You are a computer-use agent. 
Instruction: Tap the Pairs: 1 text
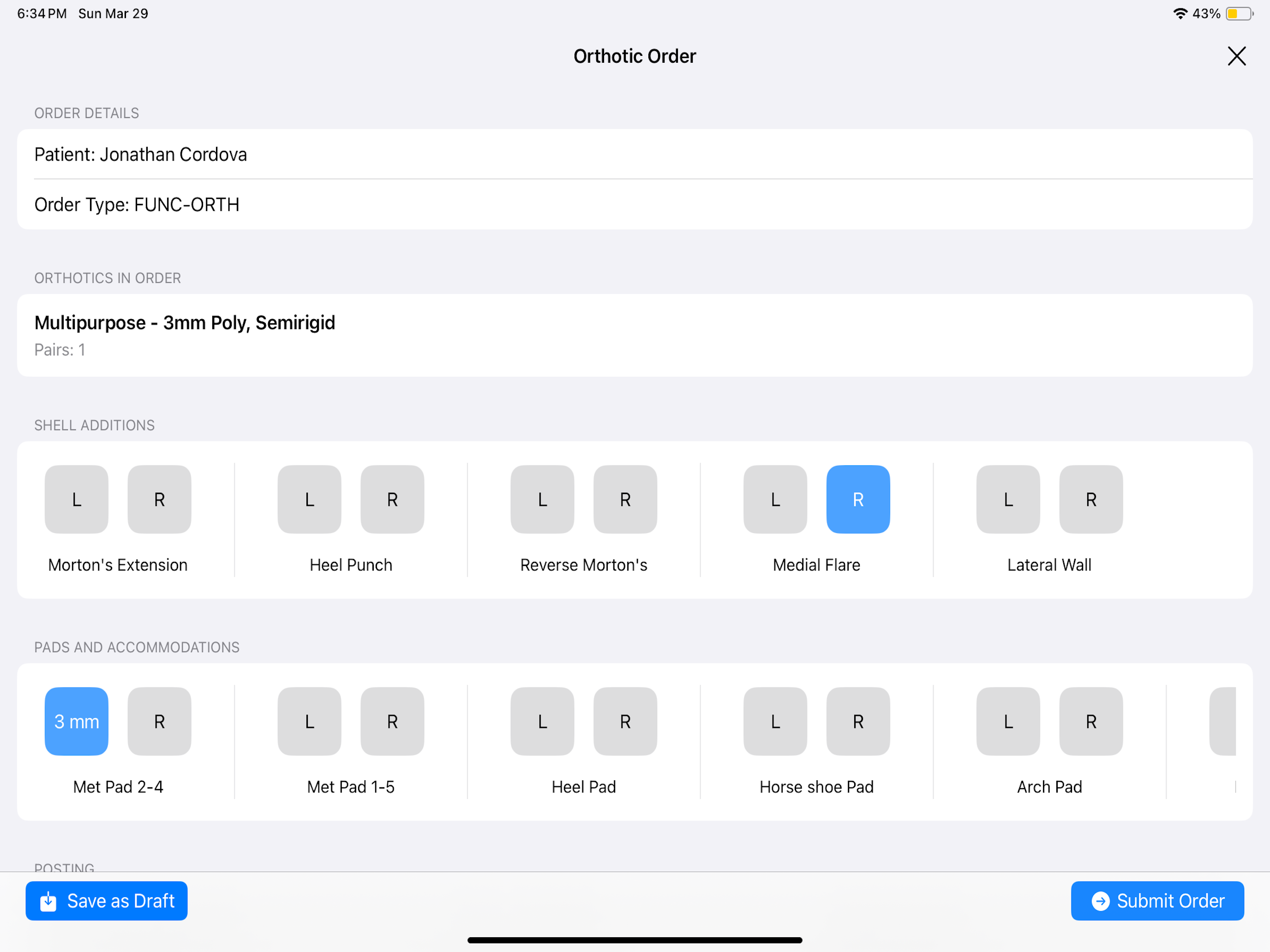[60, 350]
